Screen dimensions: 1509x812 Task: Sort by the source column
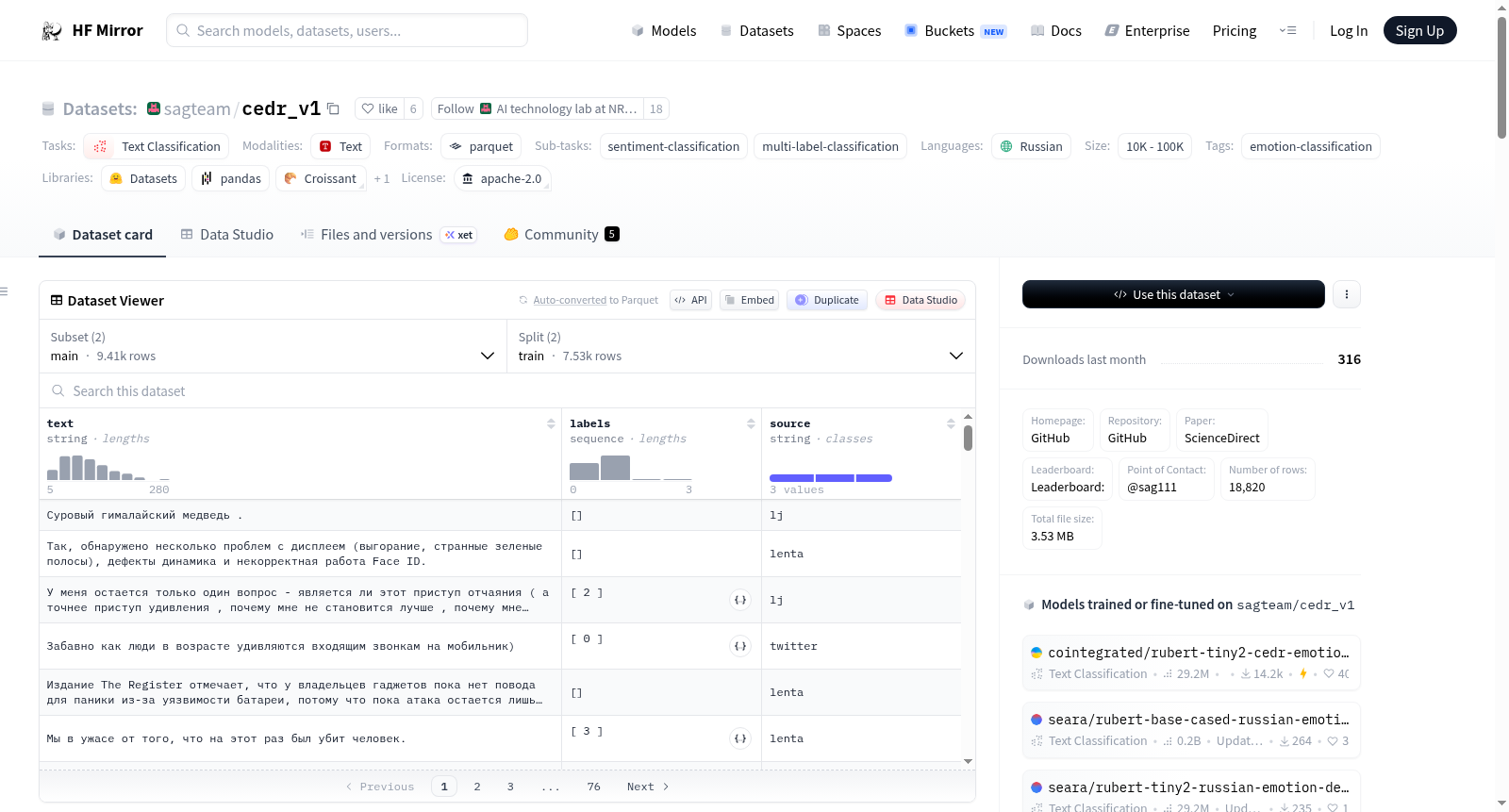pyautogui.click(x=951, y=423)
